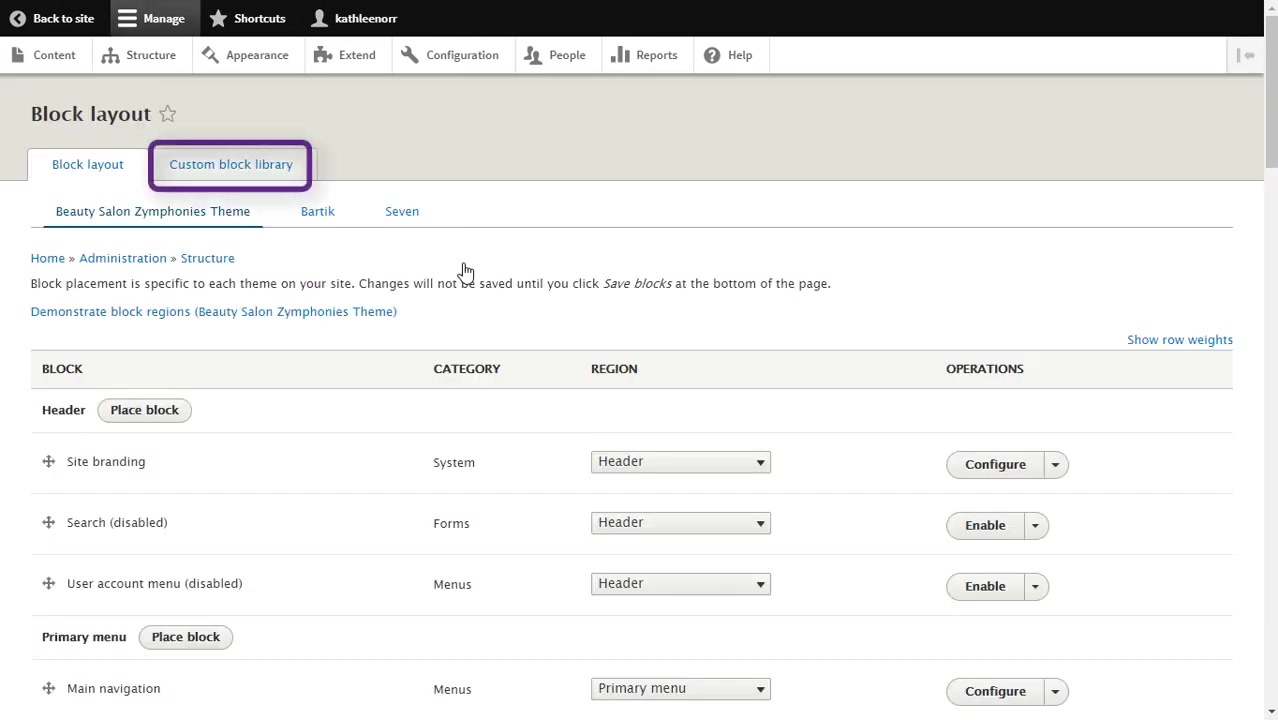Click the People admin icon
Viewport: 1278px width, 720px height.
pyautogui.click(x=533, y=55)
